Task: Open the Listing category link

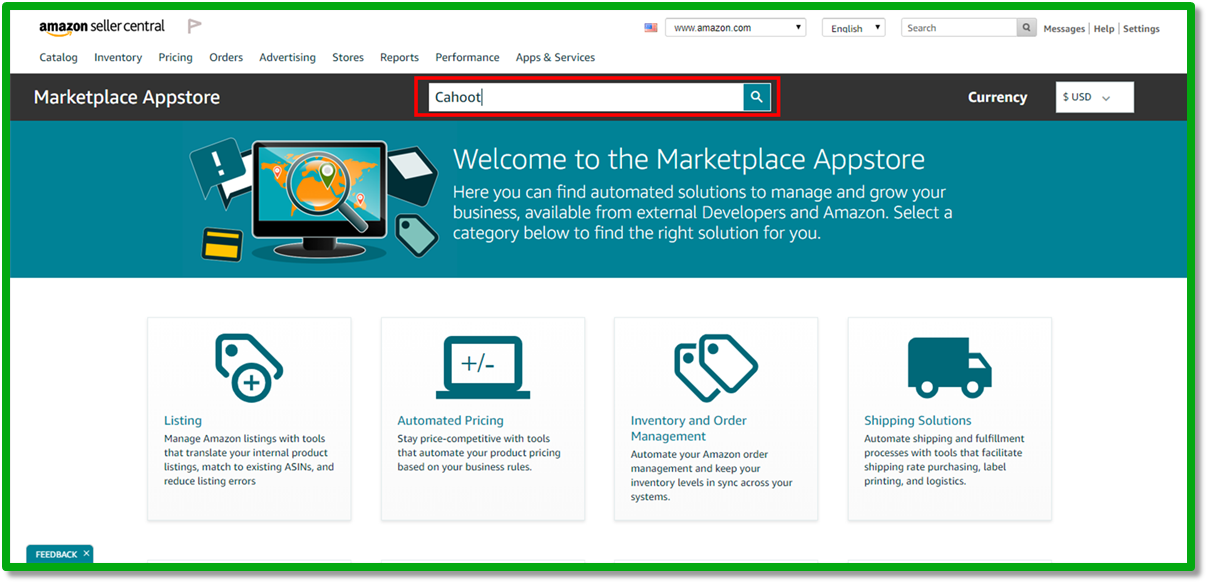Action: [183, 420]
